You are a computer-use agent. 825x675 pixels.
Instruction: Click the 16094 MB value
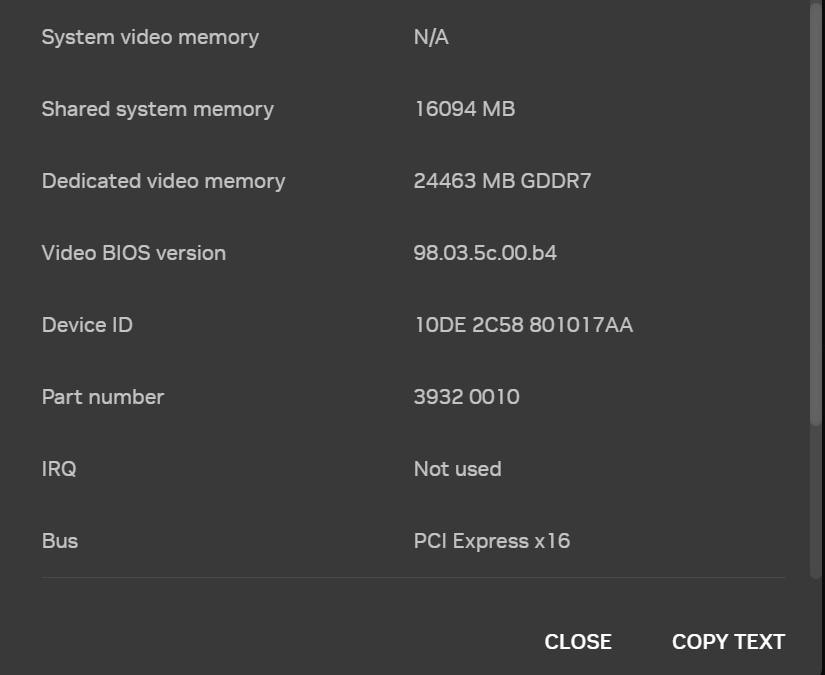click(464, 109)
